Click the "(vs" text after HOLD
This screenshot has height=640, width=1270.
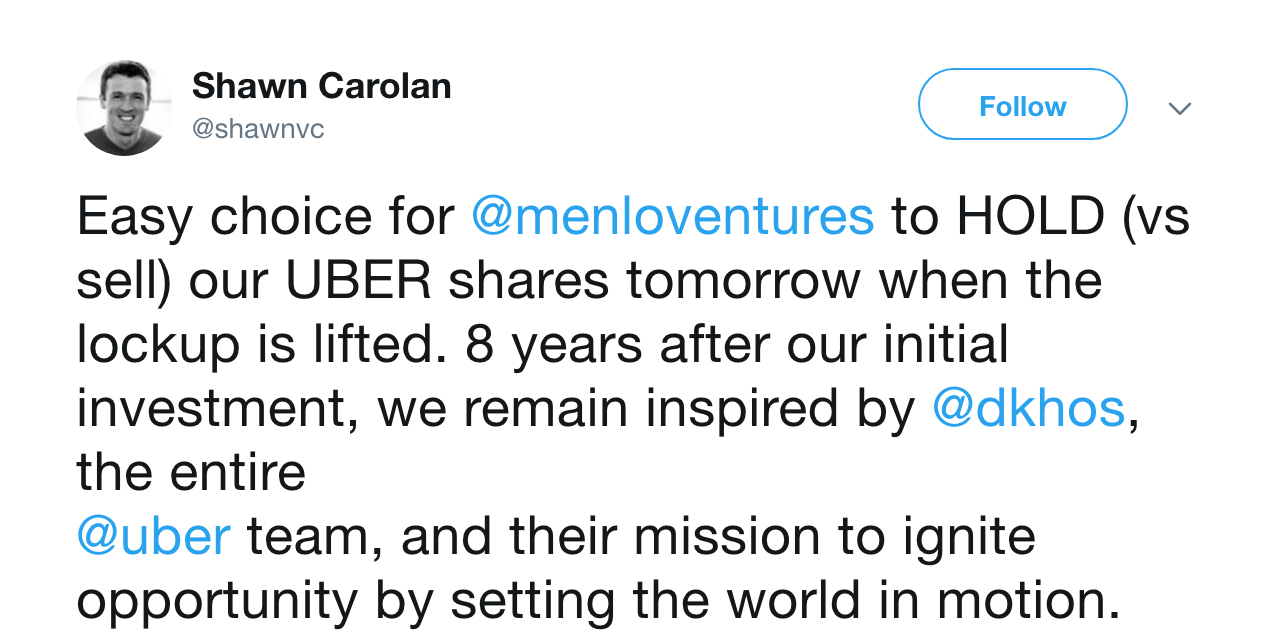click(x=1156, y=217)
